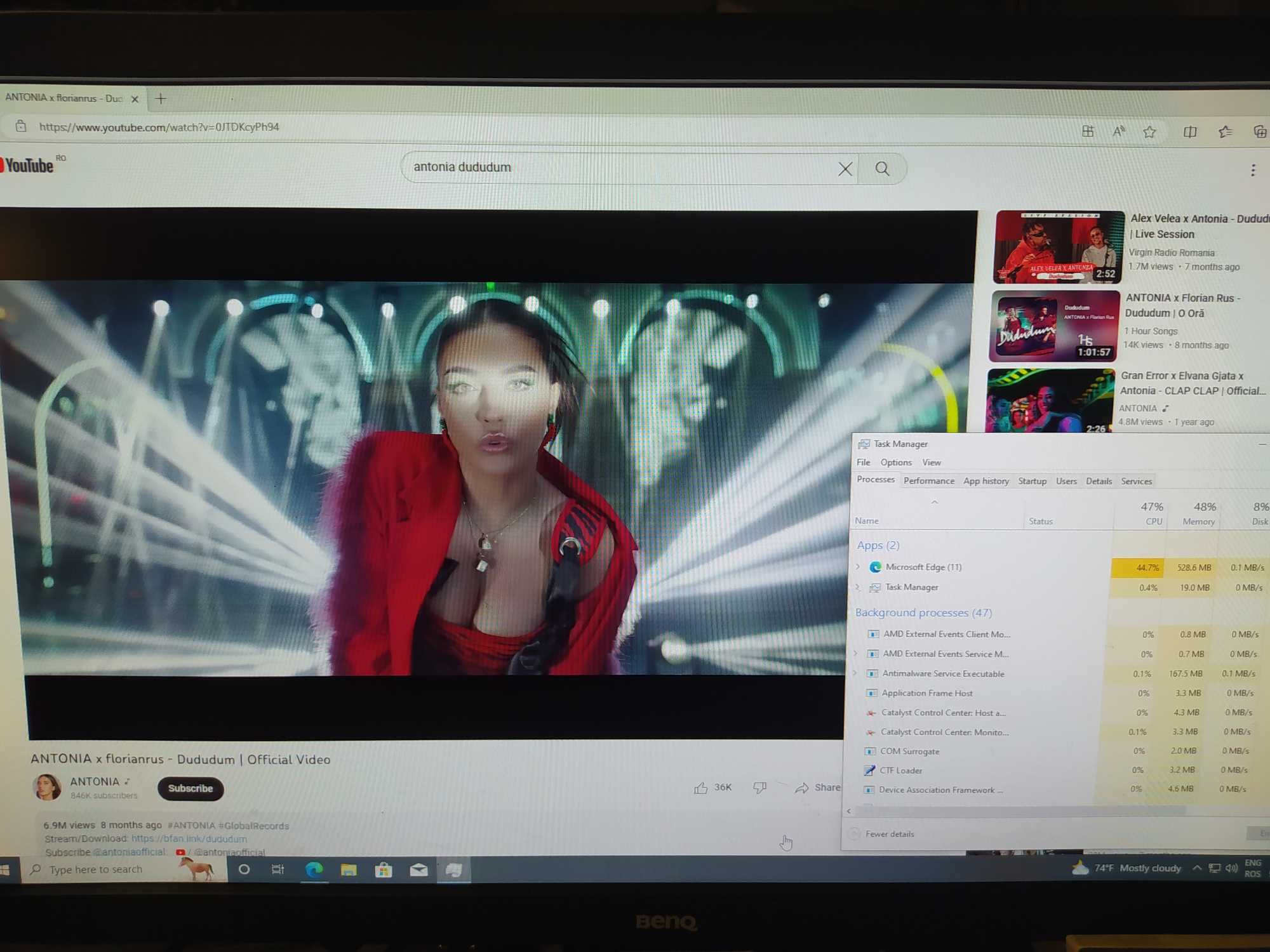
Task: Click the volume icon in system tray
Action: (x=1231, y=868)
